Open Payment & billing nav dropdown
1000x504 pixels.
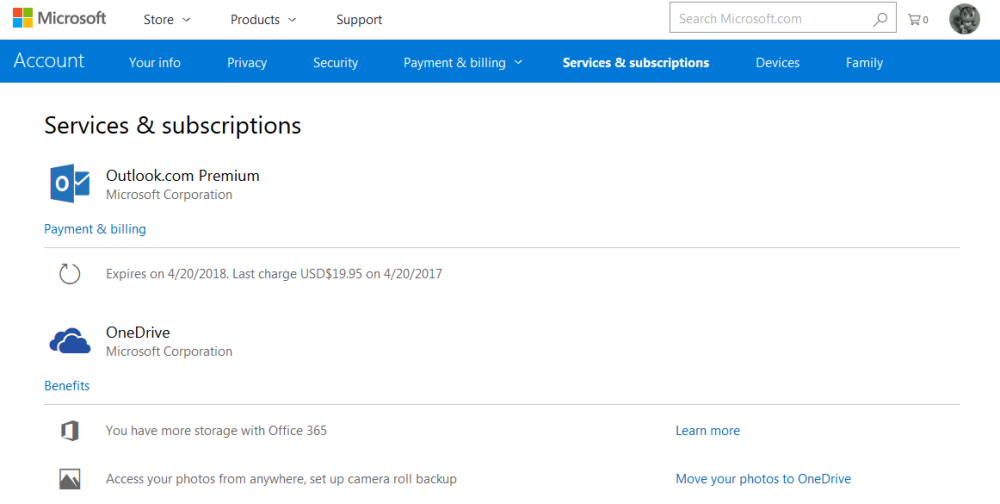463,63
